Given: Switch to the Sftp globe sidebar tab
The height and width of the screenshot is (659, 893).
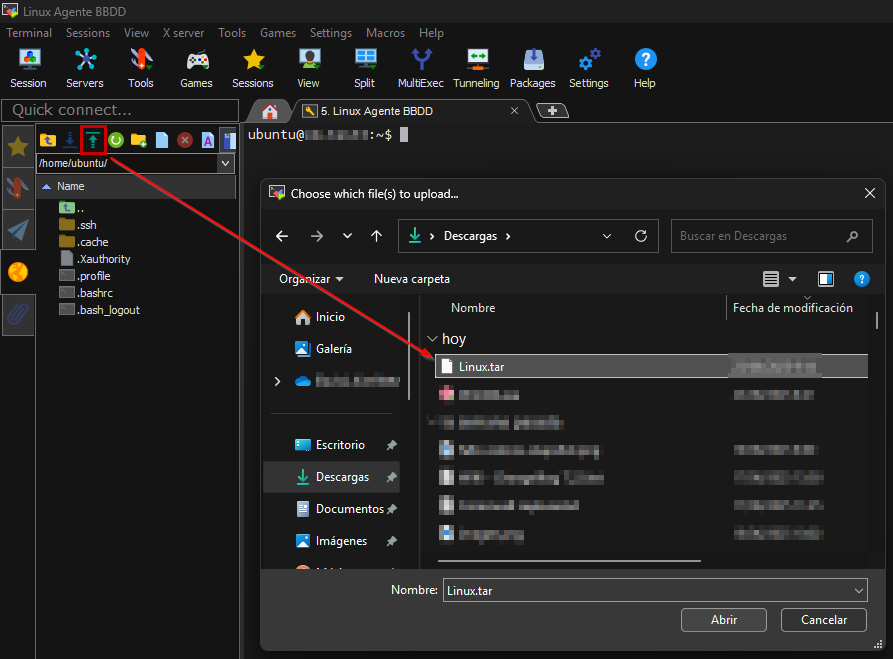Looking at the screenshot, I should pos(17,271).
